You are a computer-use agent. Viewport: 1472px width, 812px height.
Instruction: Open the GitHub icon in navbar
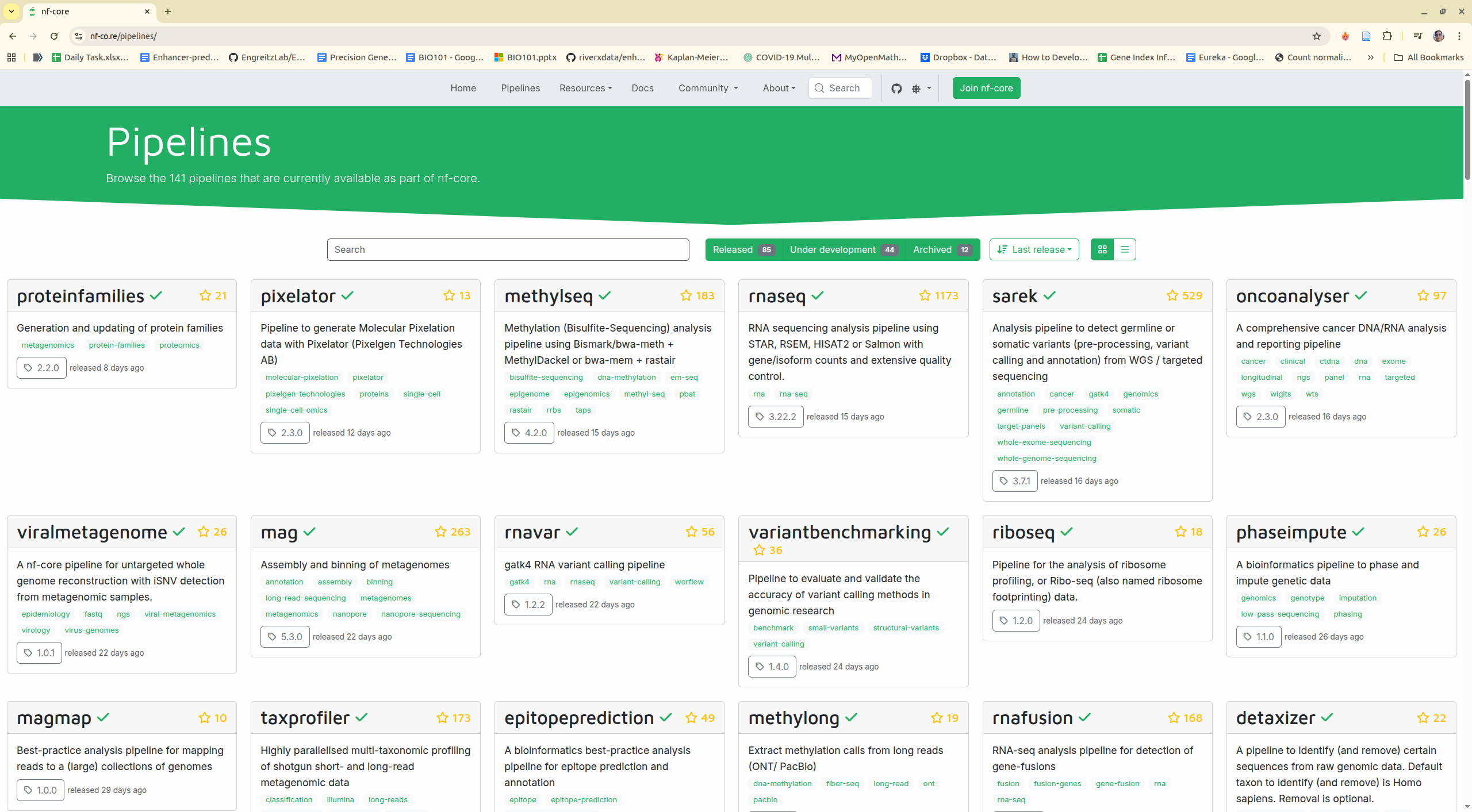[x=896, y=88]
